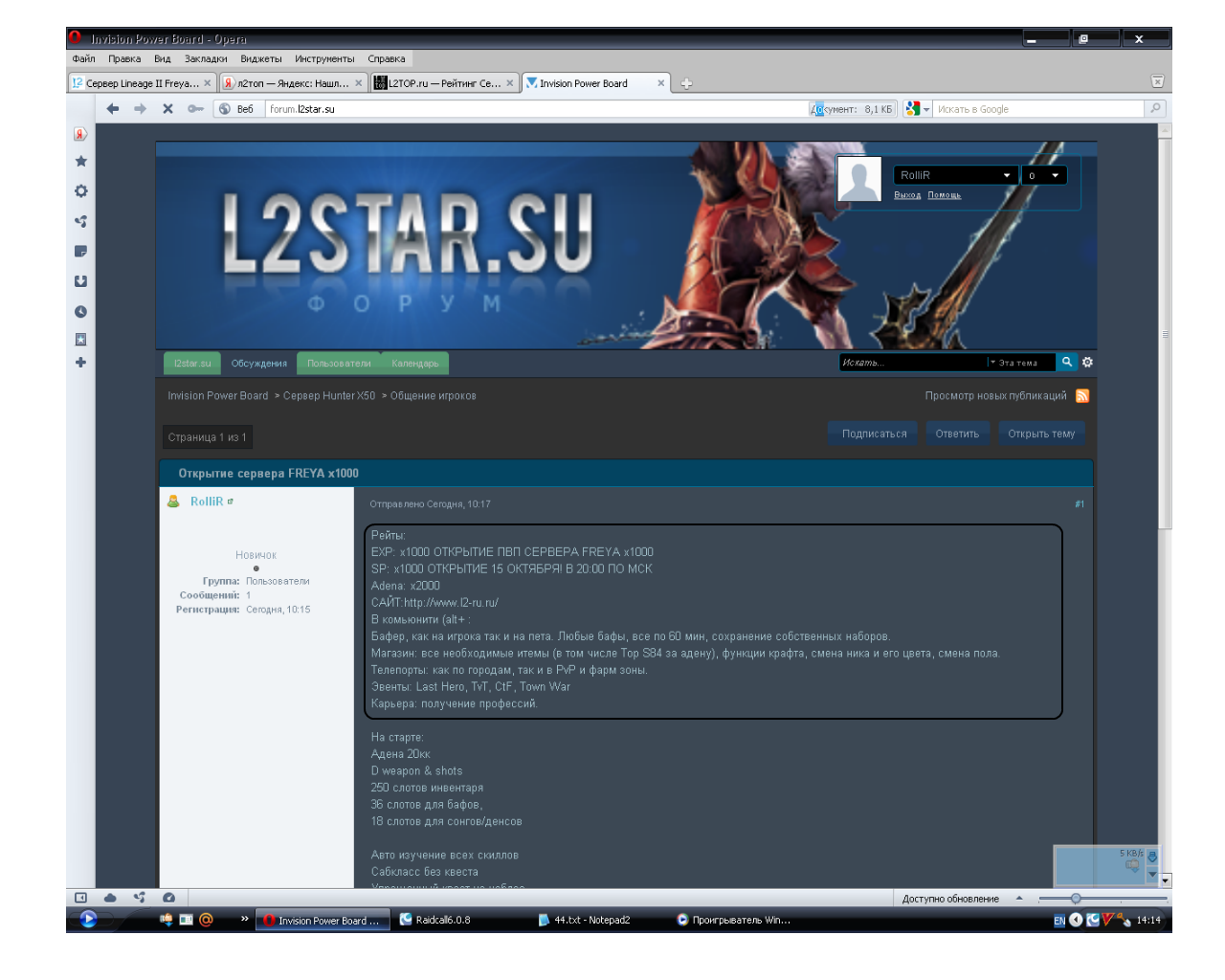This screenshot has width=1225, height=980.
Task: Open the RSS feed icon
Action: coord(1082,396)
